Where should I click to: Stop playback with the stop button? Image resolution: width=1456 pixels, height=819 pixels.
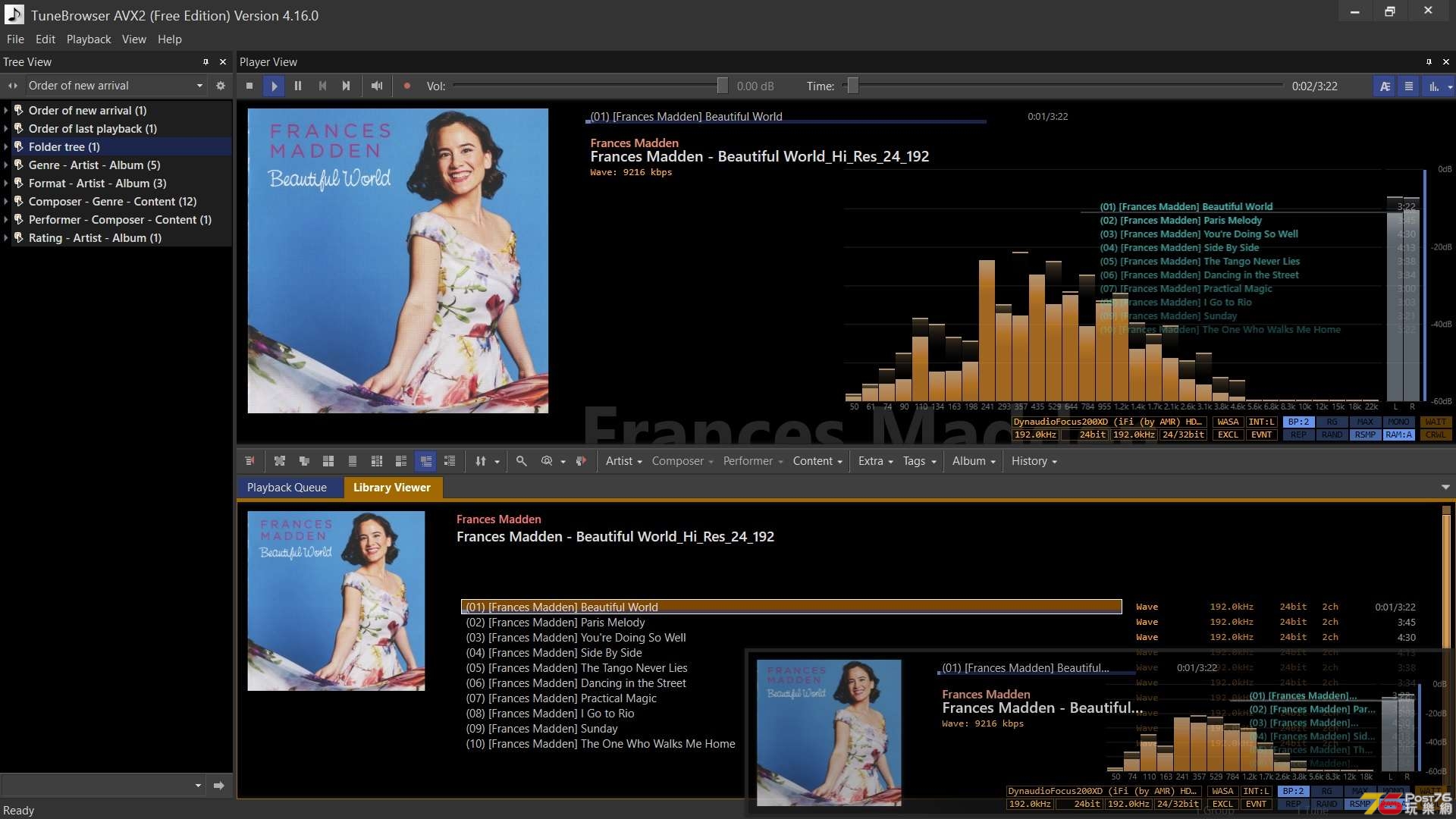point(249,86)
